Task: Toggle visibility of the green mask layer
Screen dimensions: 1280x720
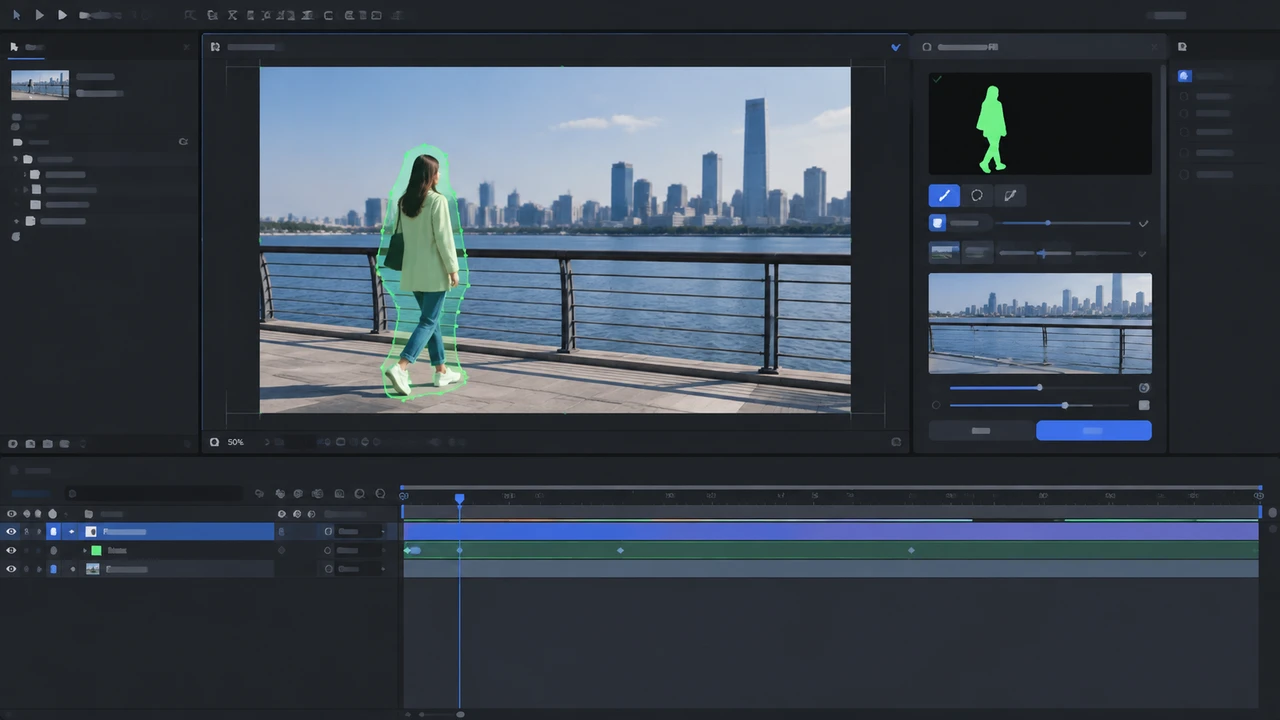Action: click(12, 550)
